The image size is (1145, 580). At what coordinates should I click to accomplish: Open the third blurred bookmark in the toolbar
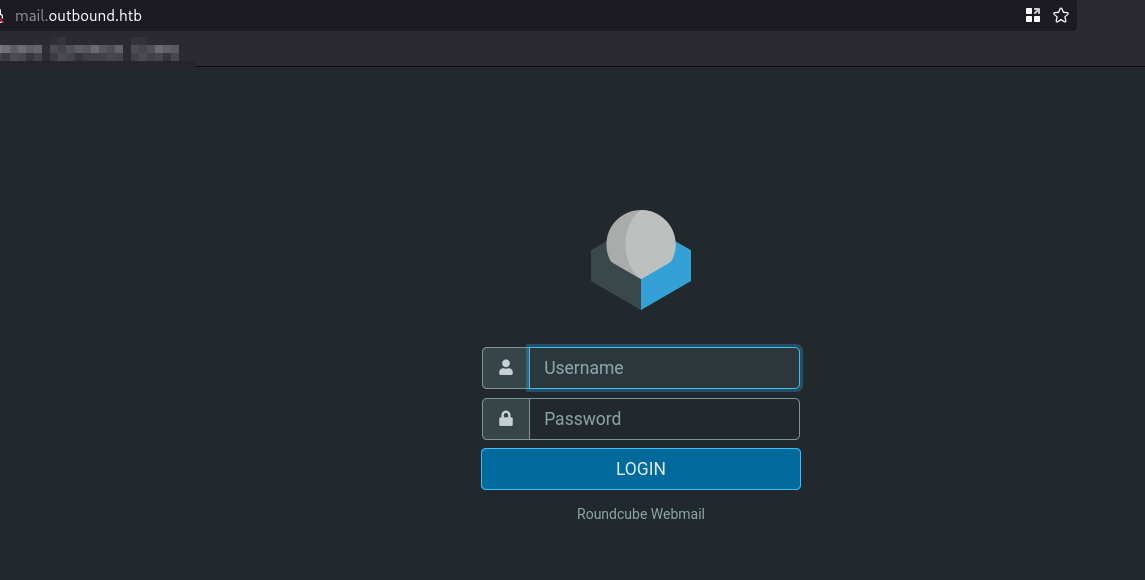155,48
